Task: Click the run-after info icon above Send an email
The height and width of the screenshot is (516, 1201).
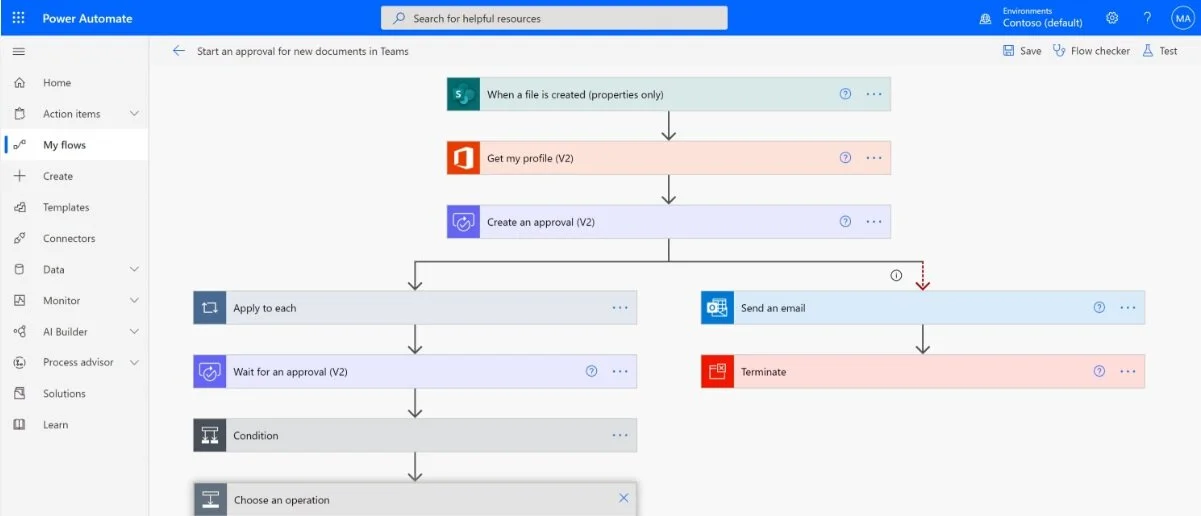Action: point(896,275)
